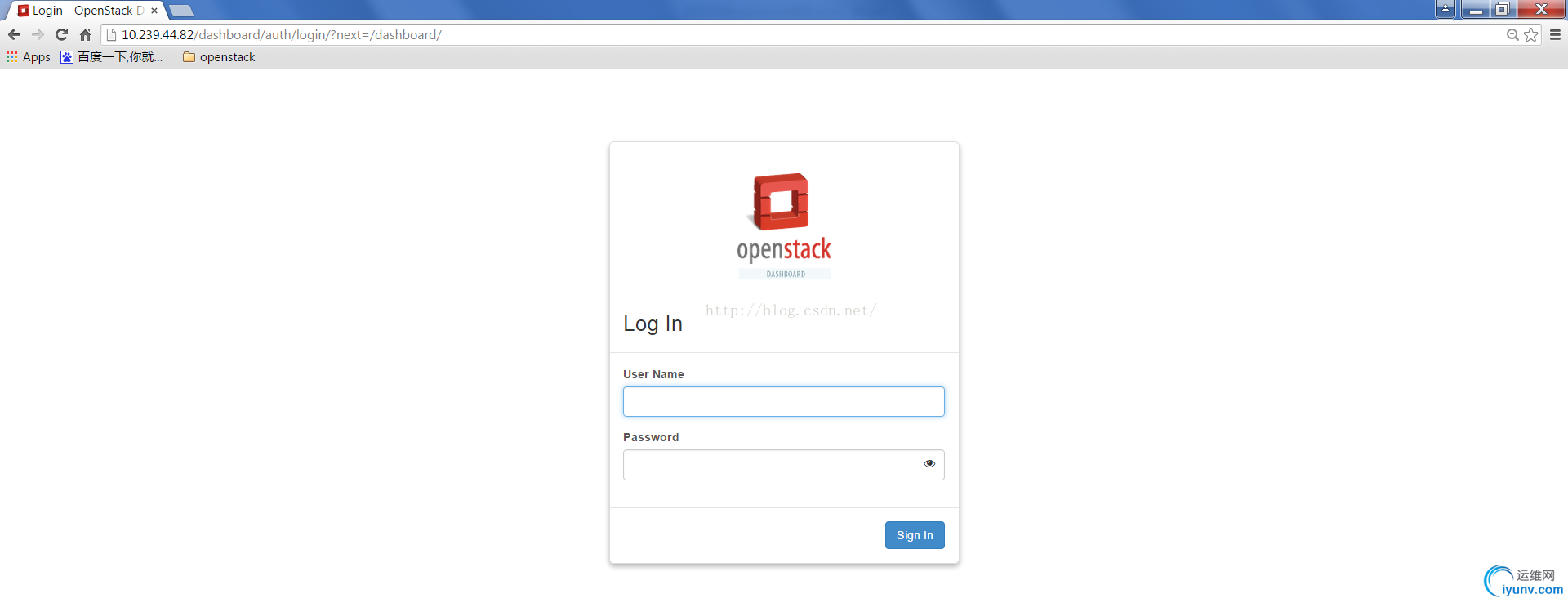Focus the Password field
This screenshot has width=1568, height=603.
coord(783,465)
